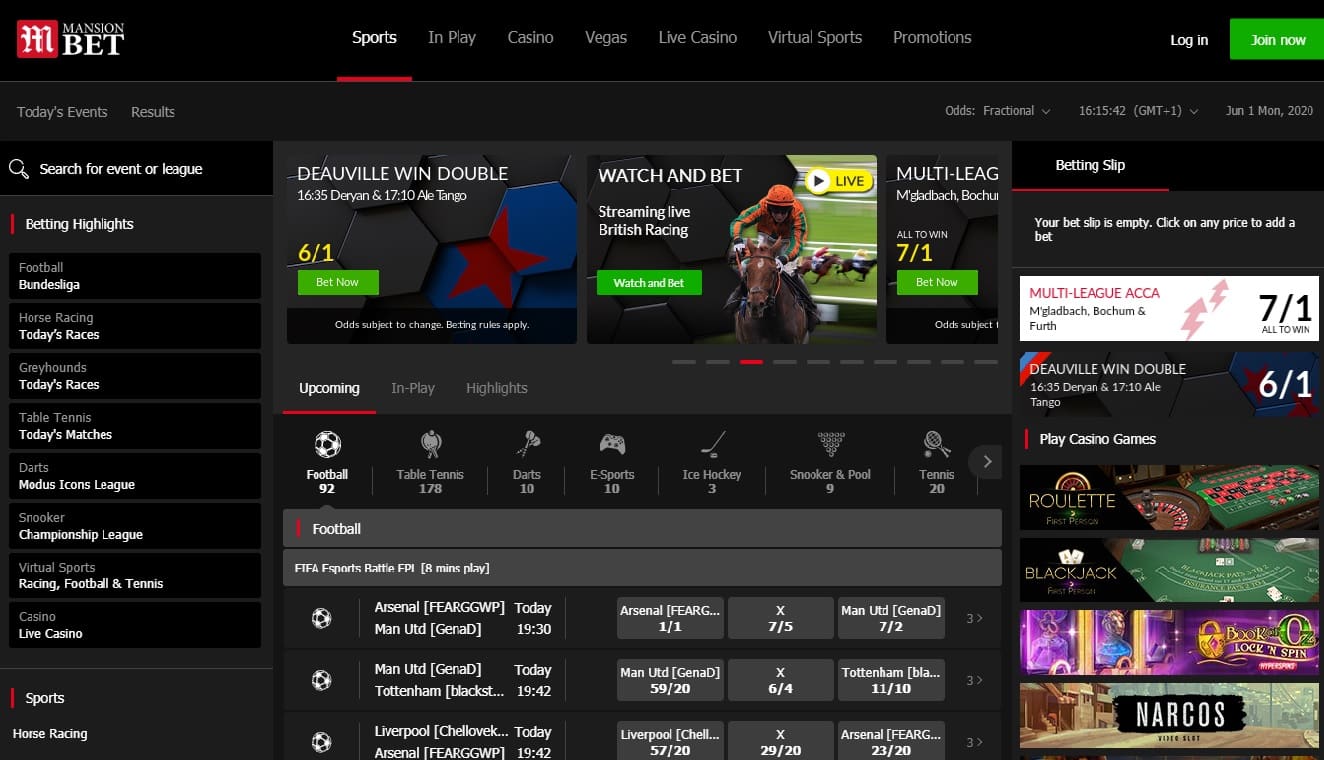
Task: Click Bet Now on Deauville Win Double
Action: pyautogui.click(x=338, y=282)
